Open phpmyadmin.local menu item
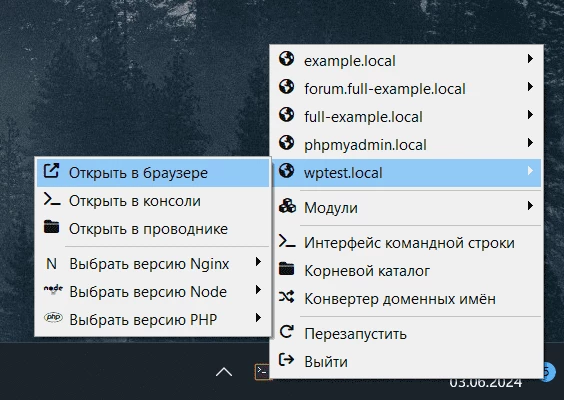 [406, 145]
